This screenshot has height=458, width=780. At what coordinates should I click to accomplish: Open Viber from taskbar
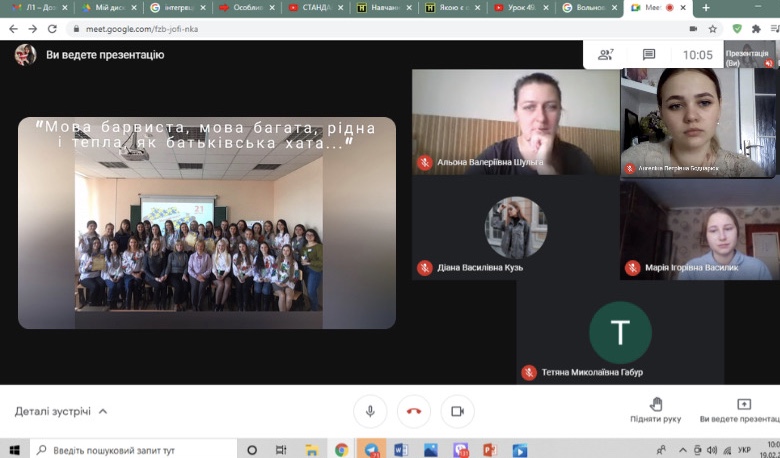point(460,450)
